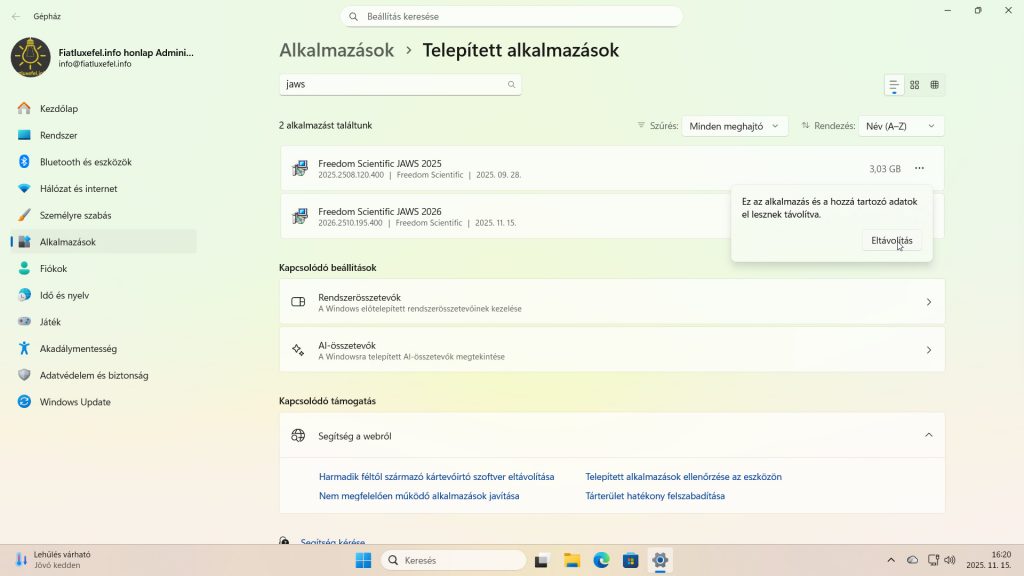
Task: Open Microsoft Edge from the taskbar
Action: [x=600, y=560]
